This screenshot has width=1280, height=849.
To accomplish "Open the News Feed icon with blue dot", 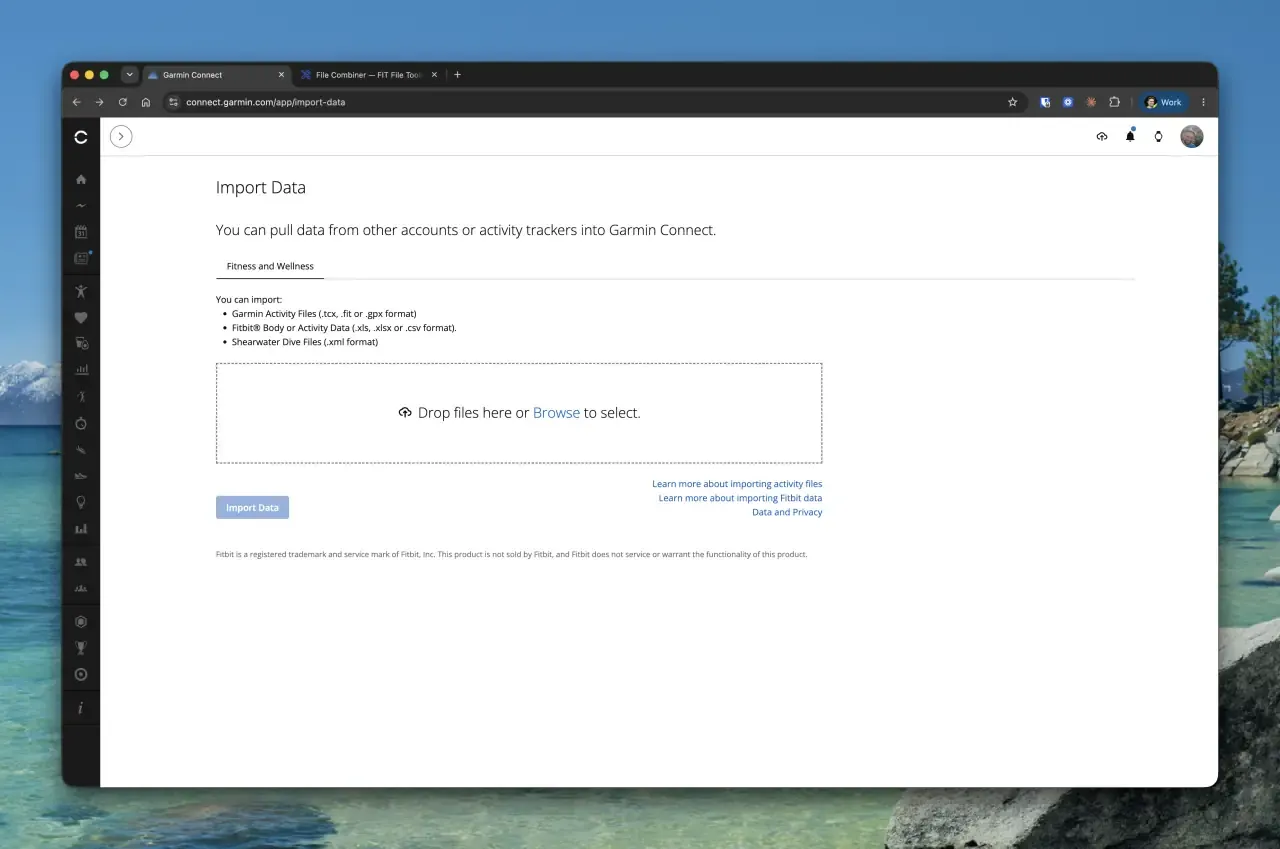I will pyautogui.click(x=81, y=258).
